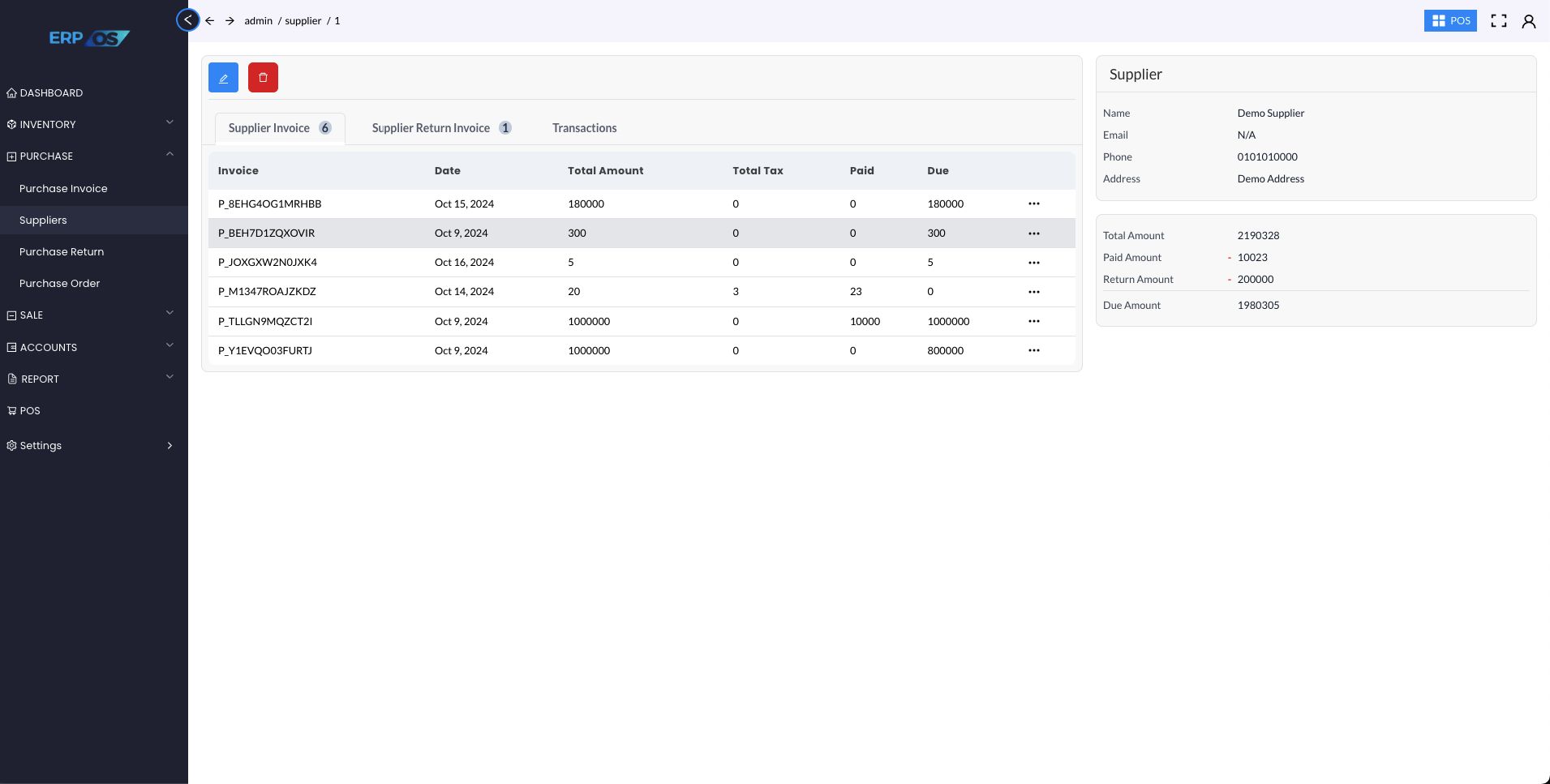Click the Oct 15, 2024 date cell

pyautogui.click(x=464, y=203)
